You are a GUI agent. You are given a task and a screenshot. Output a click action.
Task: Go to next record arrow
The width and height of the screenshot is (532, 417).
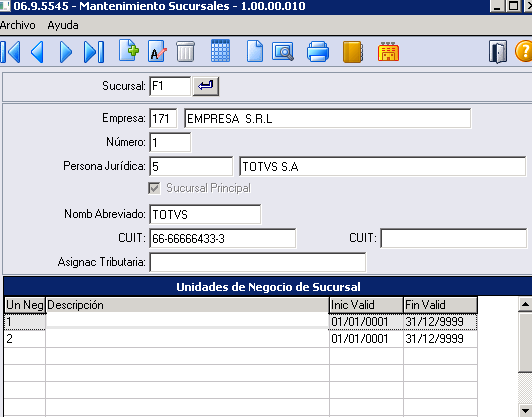pos(65,52)
